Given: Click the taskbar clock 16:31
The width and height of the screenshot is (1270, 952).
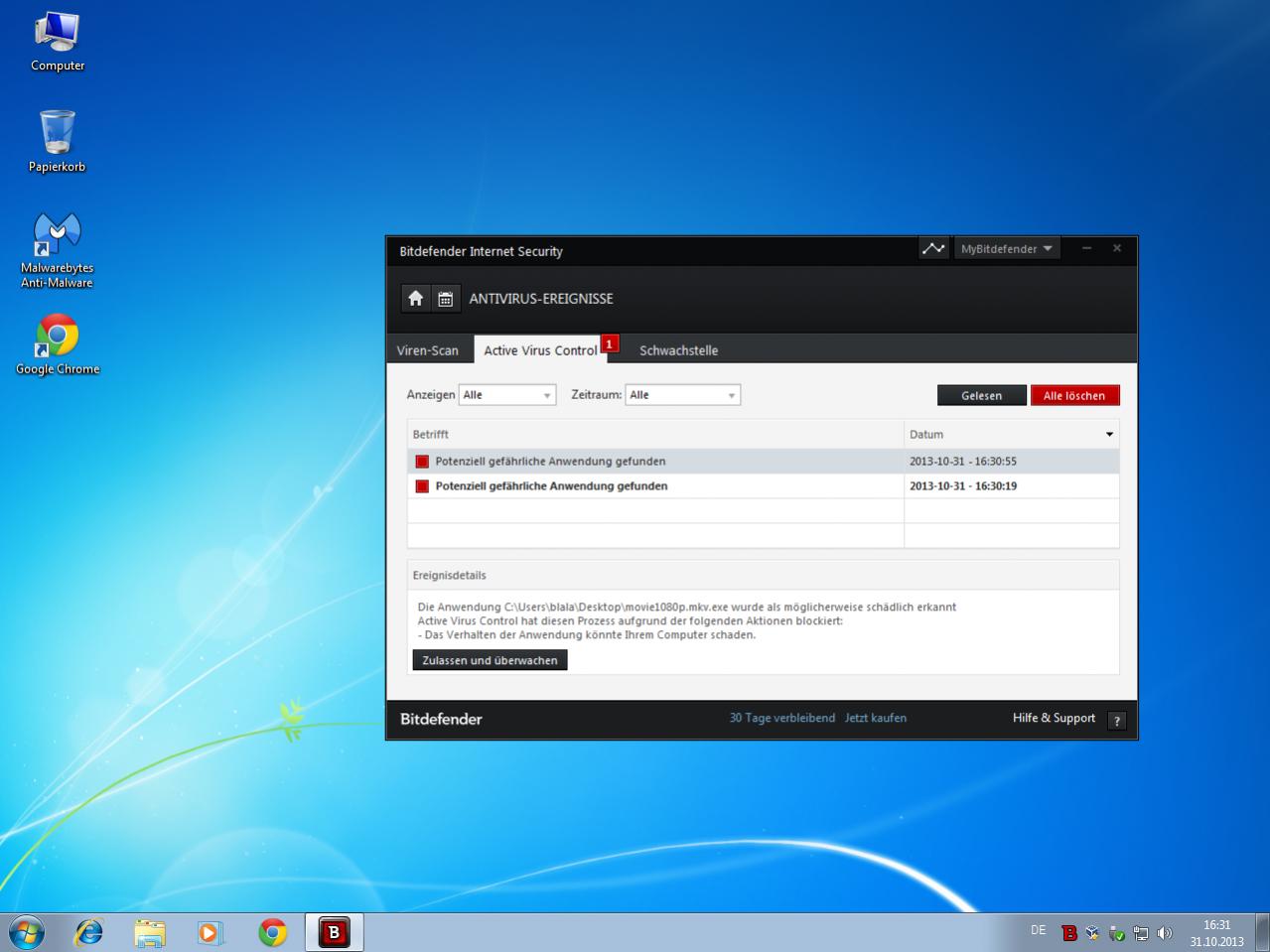Looking at the screenshot, I should 1216,925.
